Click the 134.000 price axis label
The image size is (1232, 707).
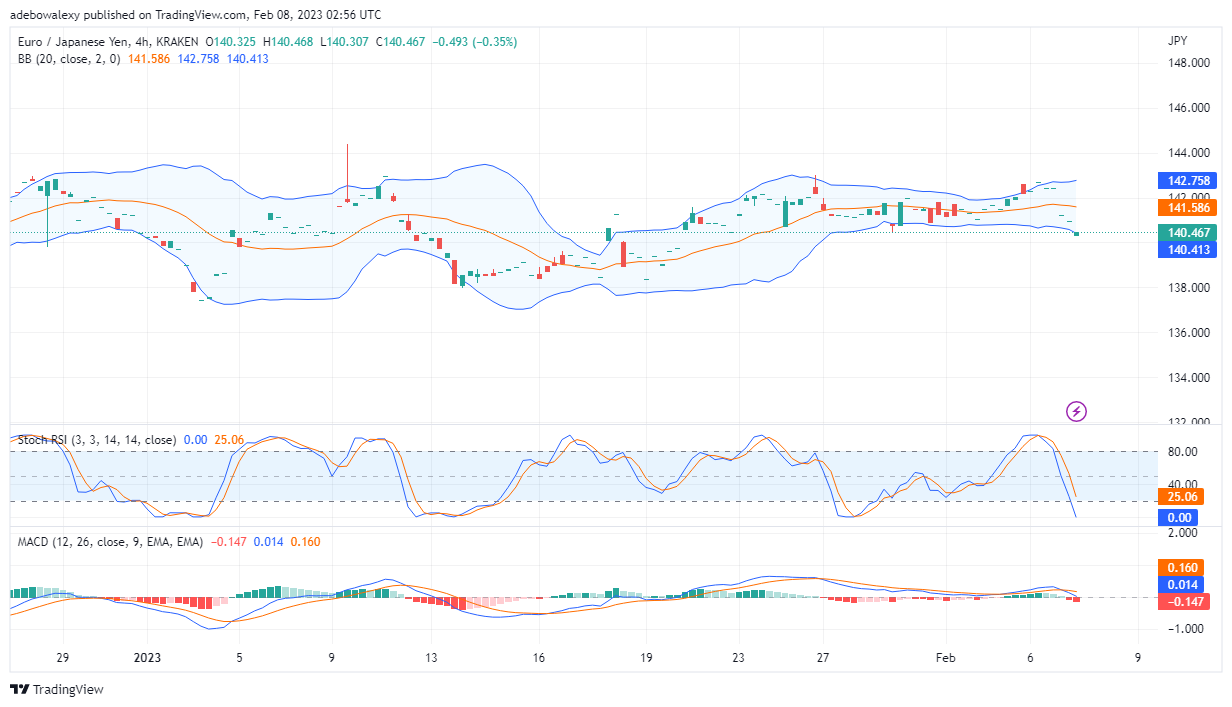pyautogui.click(x=1189, y=378)
